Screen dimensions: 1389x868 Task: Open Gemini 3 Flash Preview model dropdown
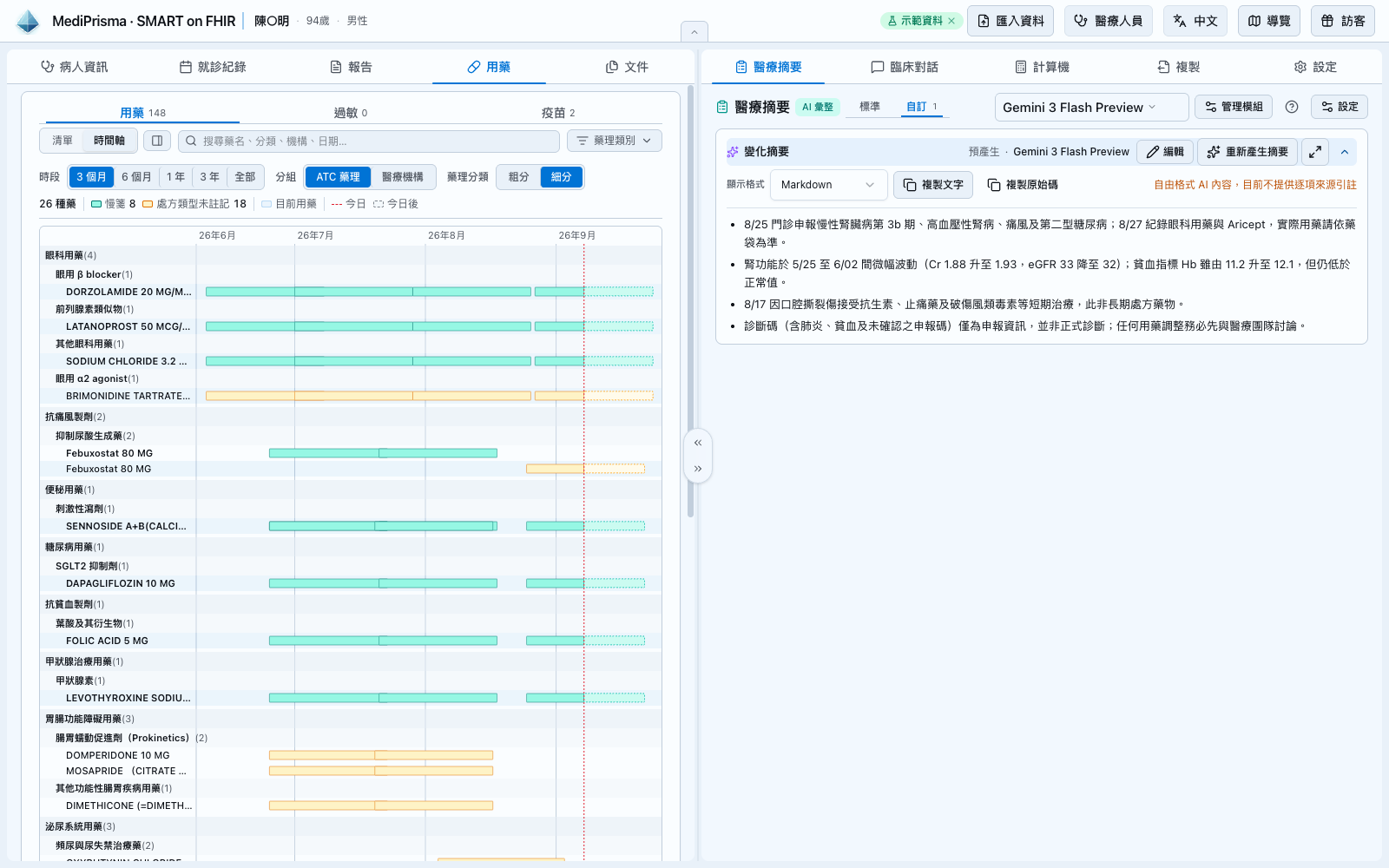[x=1091, y=107]
